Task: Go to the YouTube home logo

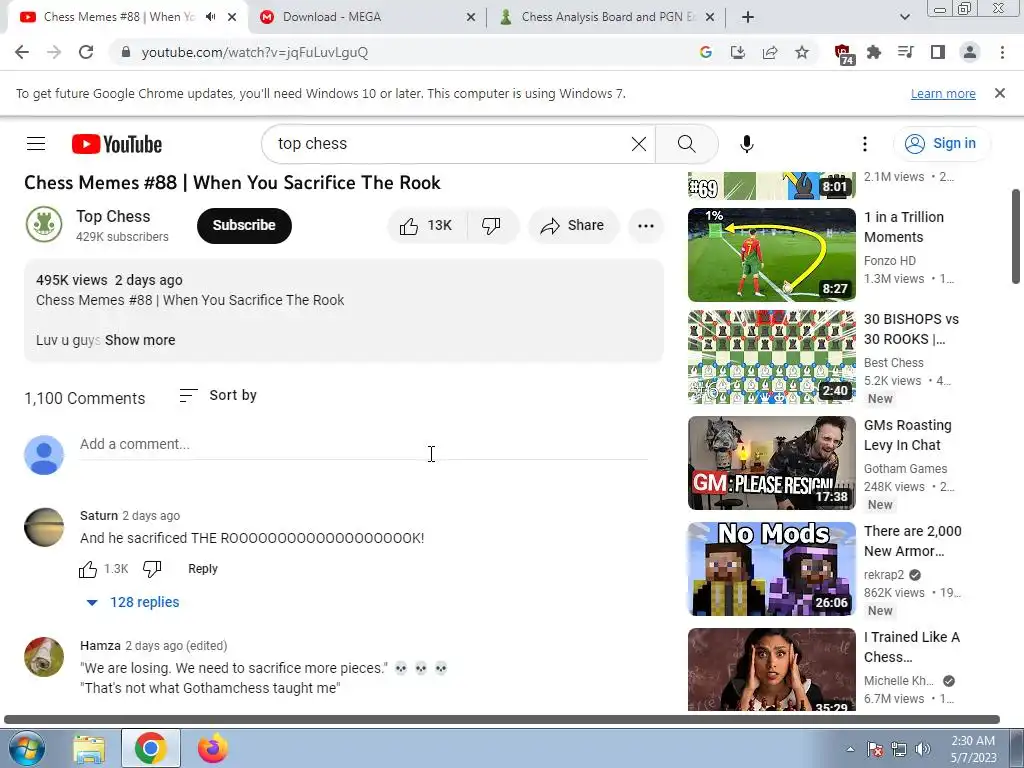Action: tap(117, 144)
